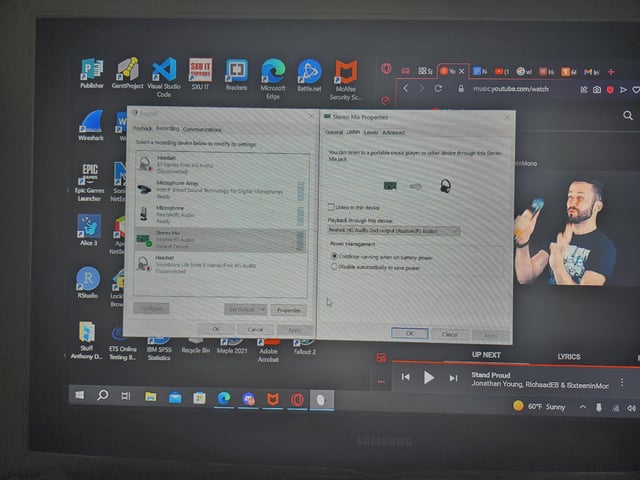Screen dimensions: 640x480
Task: Open the Mail app on the taskbar
Action: click(175, 397)
